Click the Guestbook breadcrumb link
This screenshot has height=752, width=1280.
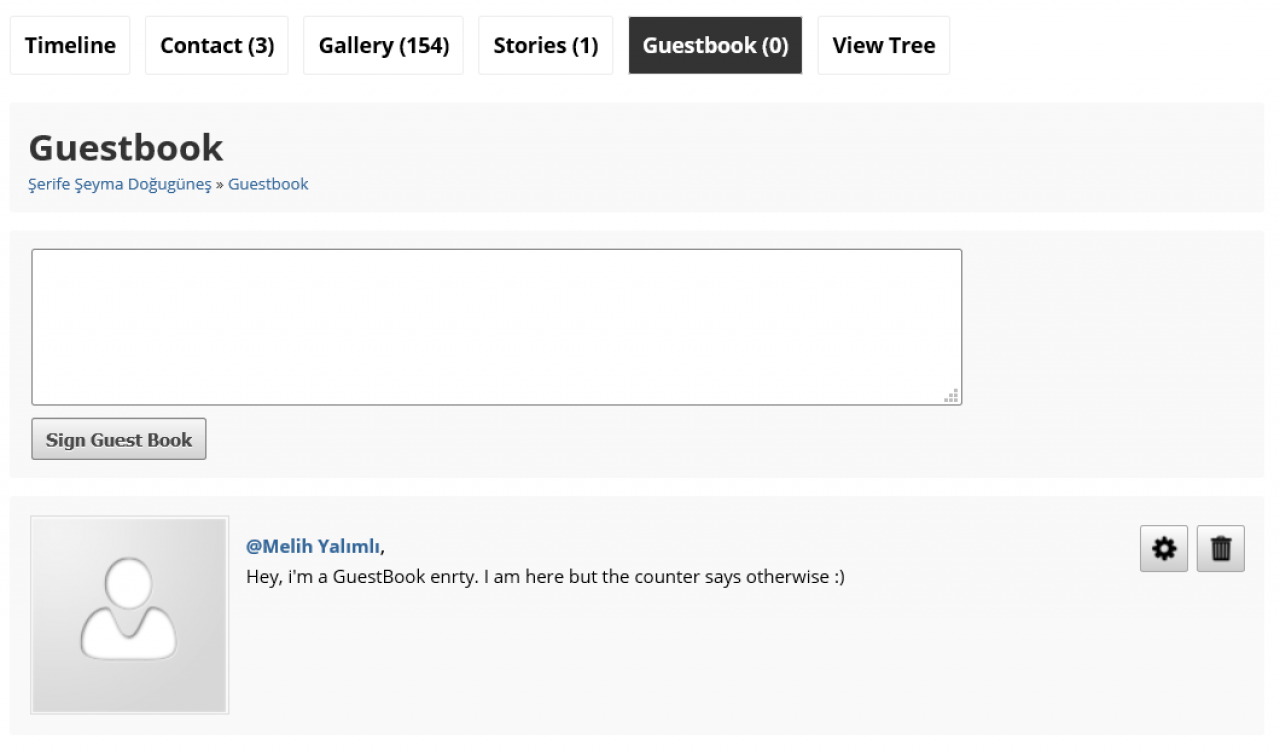coord(268,184)
